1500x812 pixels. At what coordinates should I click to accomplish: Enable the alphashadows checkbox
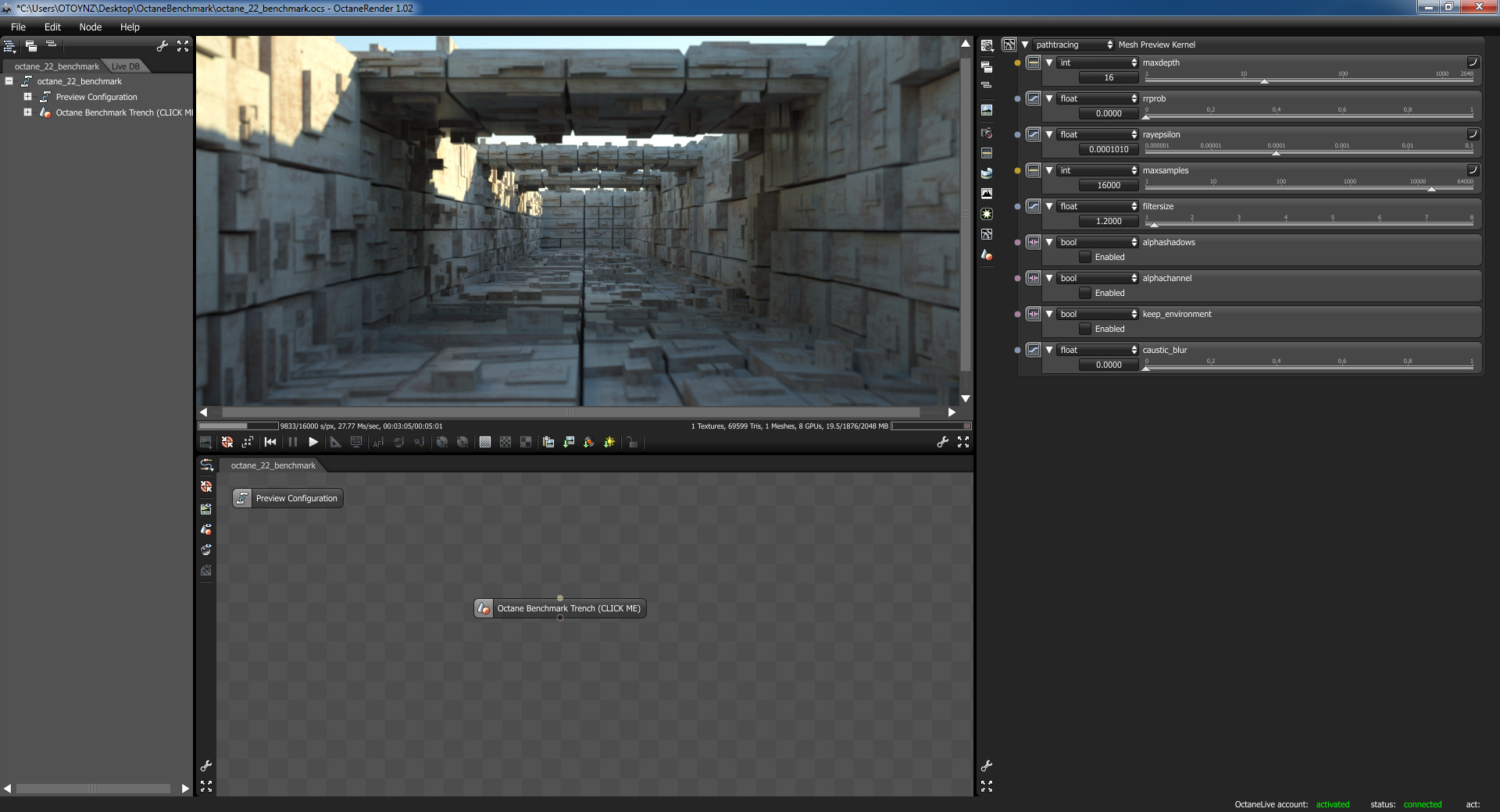pos(1085,257)
